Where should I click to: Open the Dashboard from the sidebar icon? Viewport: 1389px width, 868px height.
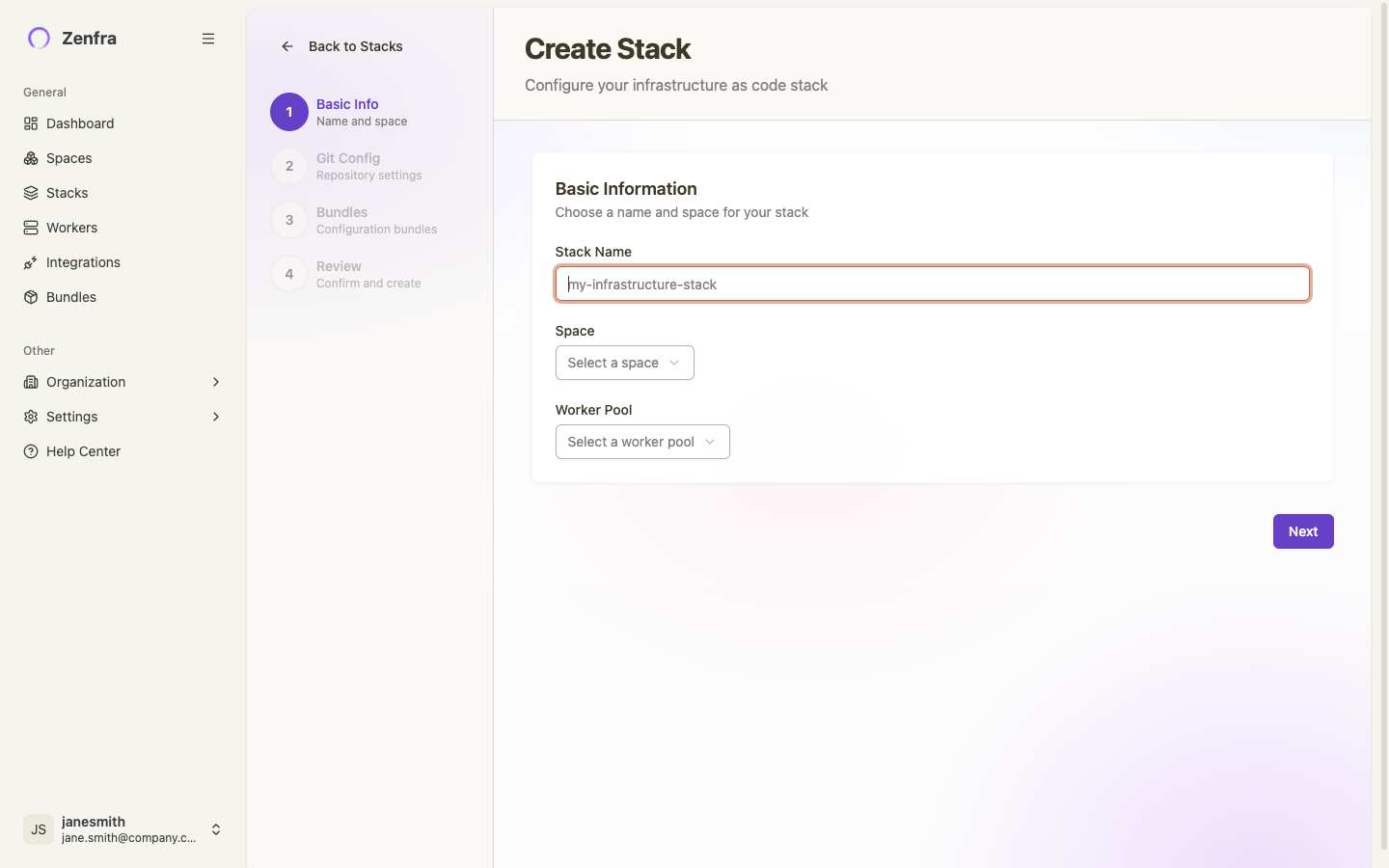click(x=31, y=123)
